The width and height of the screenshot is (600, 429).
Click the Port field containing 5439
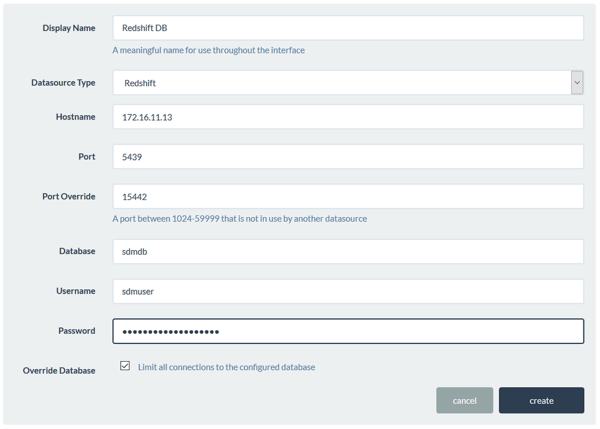(348, 157)
